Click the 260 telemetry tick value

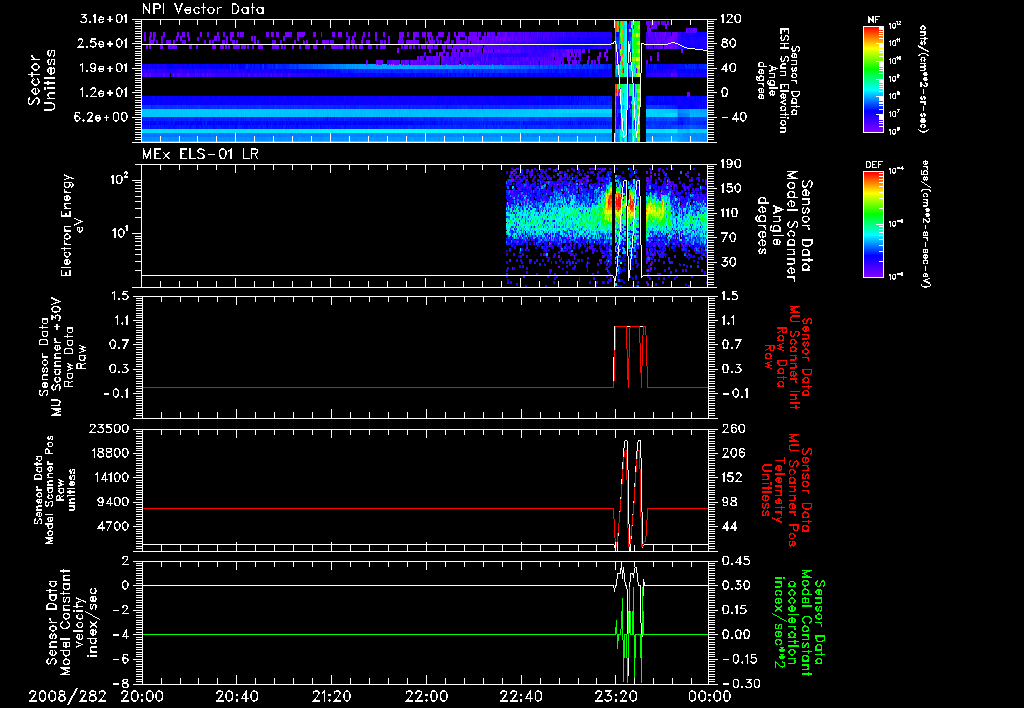tap(733, 428)
